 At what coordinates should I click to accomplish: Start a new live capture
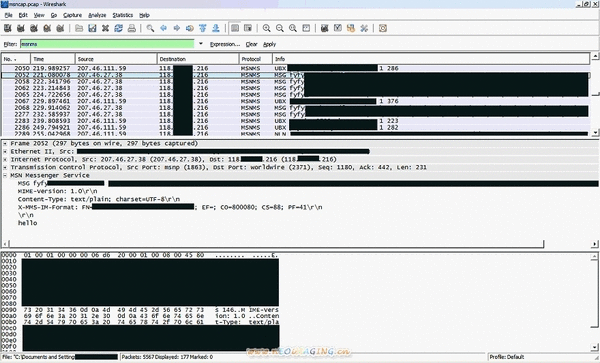click(x=34, y=28)
